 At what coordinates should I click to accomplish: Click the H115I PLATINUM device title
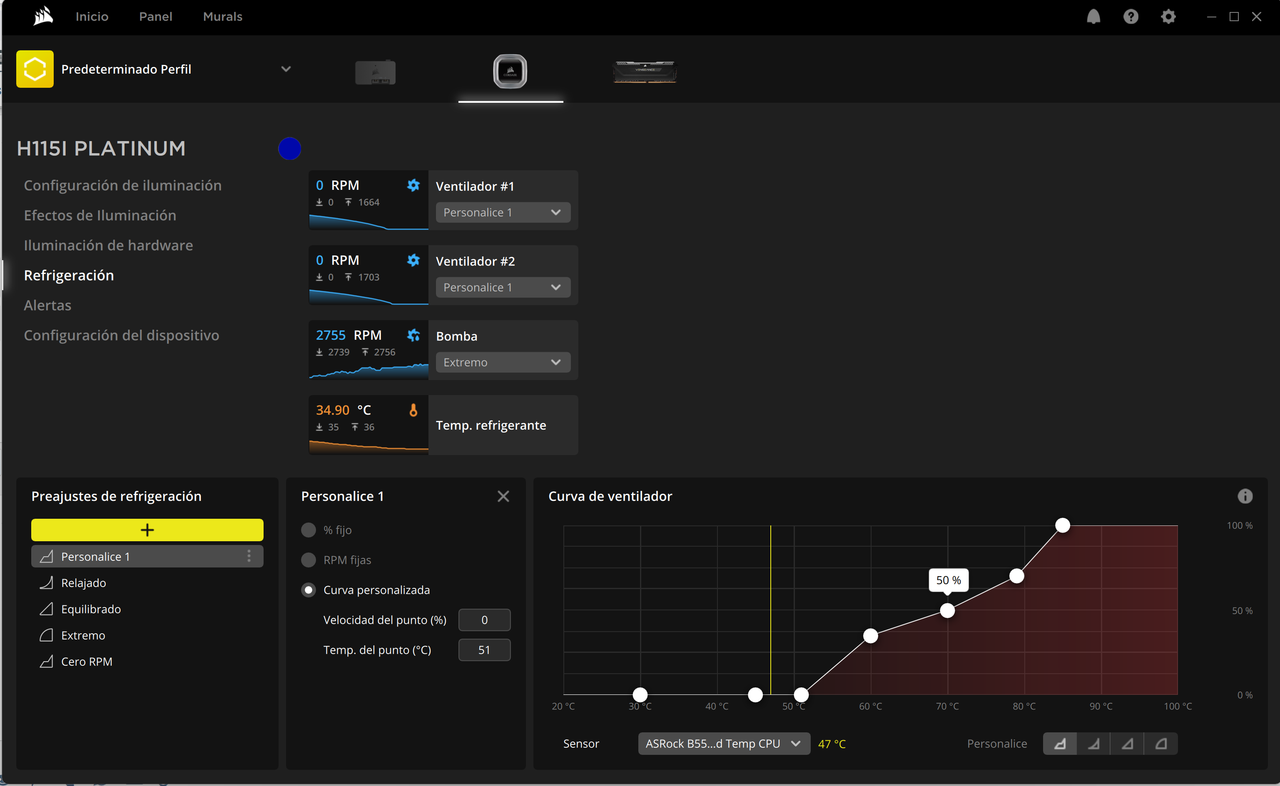tap(101, 148)
